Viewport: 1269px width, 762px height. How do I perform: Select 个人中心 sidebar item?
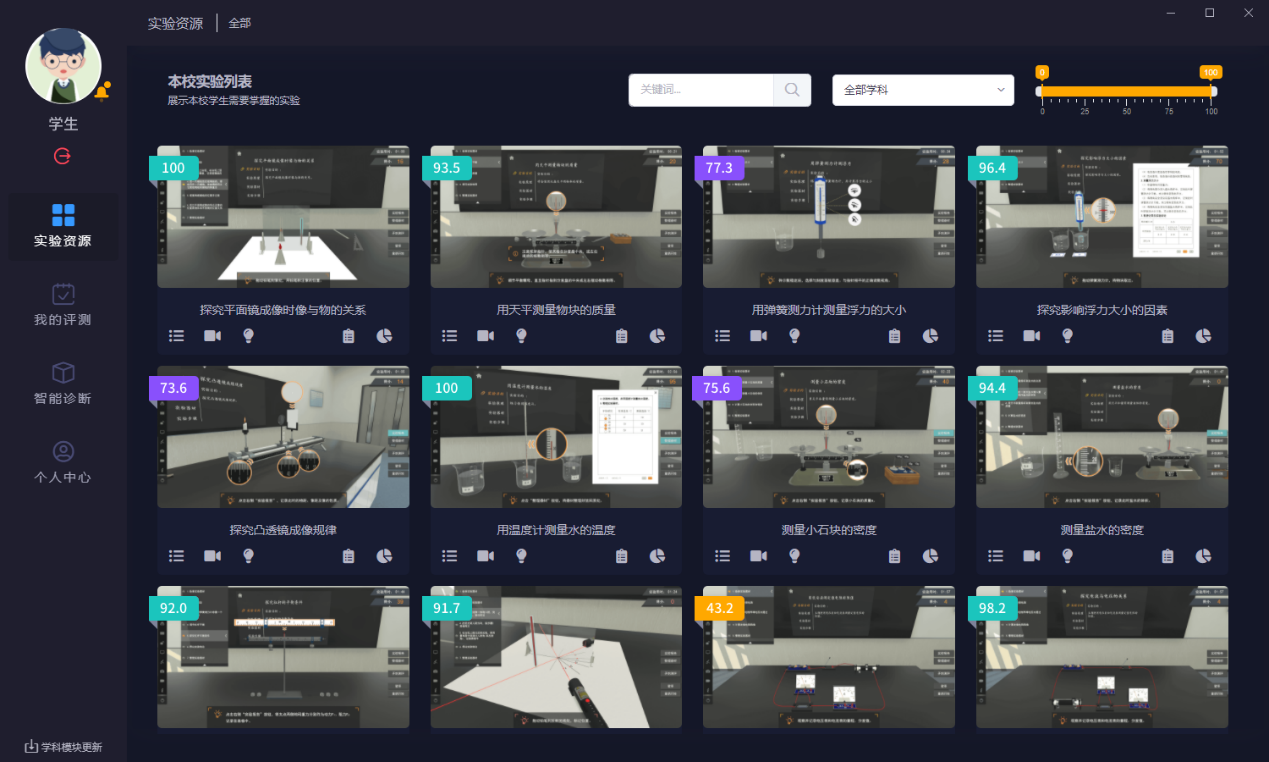point(63,462)
